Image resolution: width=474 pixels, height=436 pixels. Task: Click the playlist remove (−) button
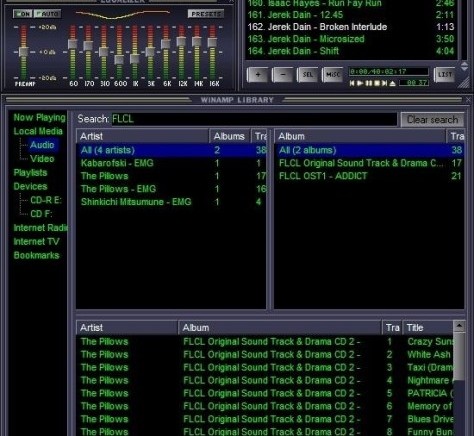[x=283, y=75]
